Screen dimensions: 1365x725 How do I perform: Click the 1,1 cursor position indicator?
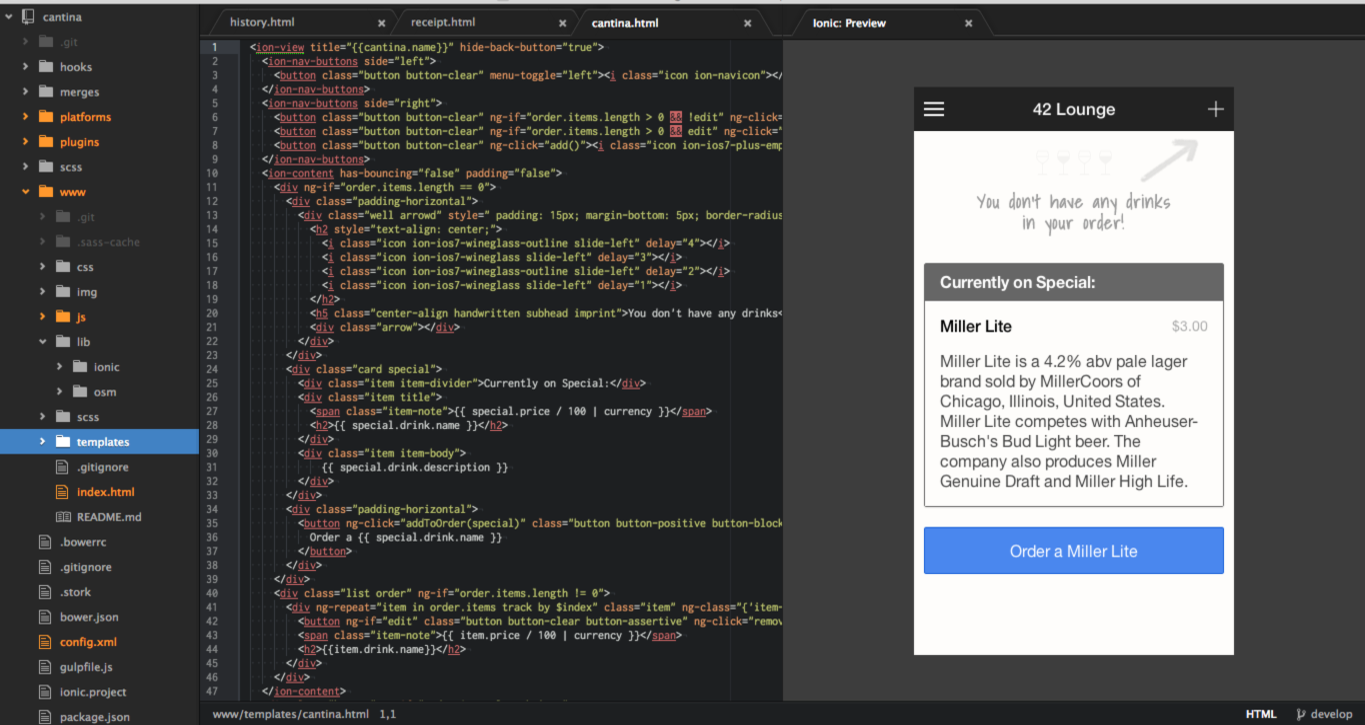[388, 714]
